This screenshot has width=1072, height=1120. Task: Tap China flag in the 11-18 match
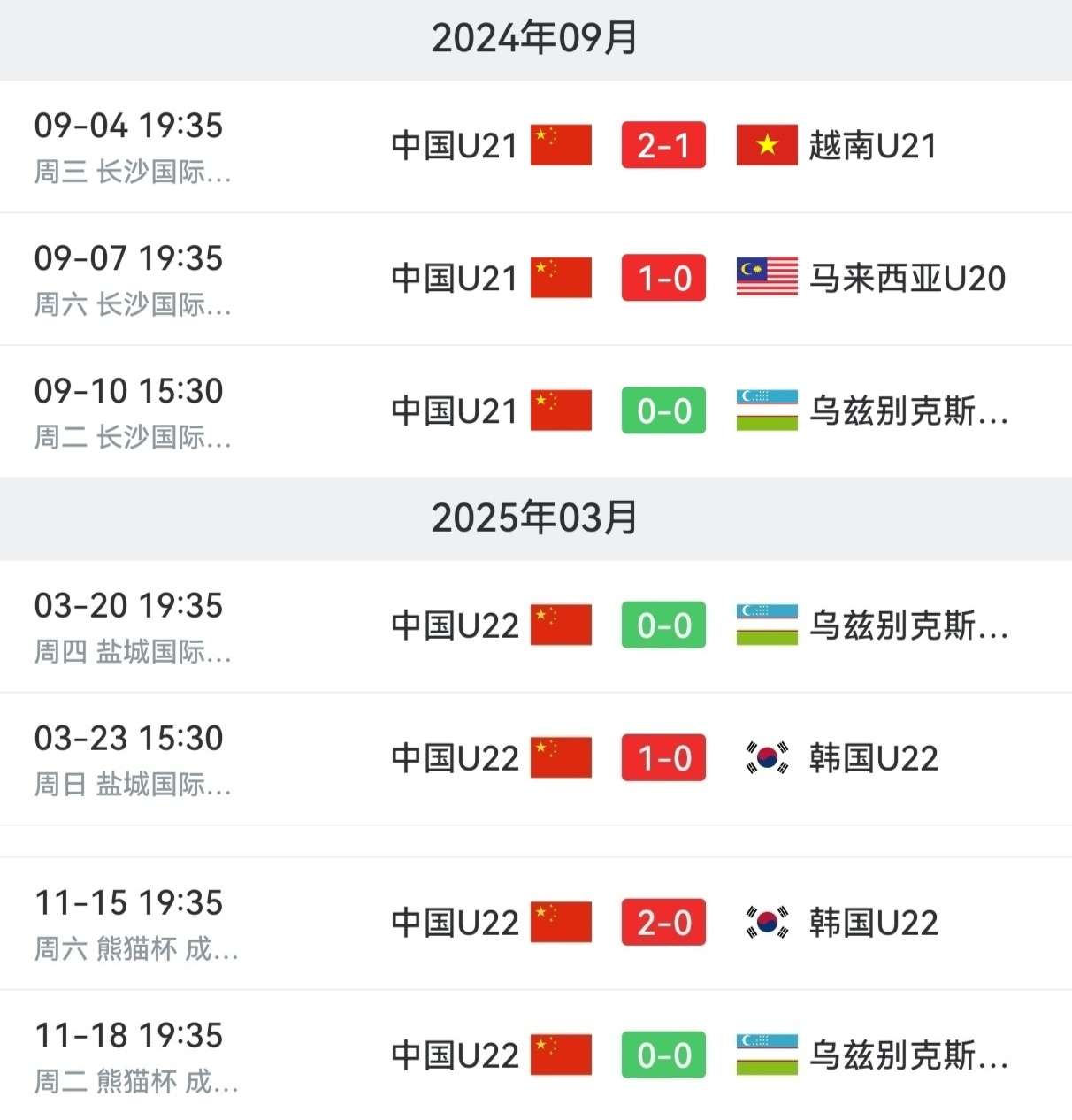click(x=561, y=1055)
